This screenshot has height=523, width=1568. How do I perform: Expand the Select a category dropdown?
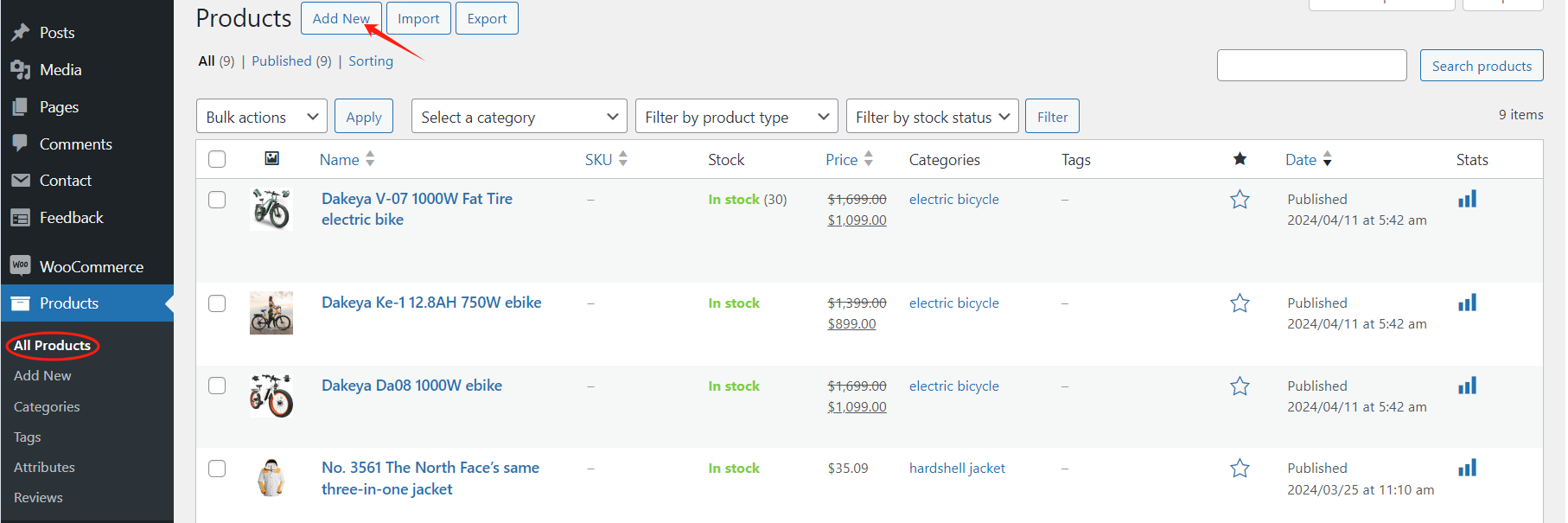[519, 117]
